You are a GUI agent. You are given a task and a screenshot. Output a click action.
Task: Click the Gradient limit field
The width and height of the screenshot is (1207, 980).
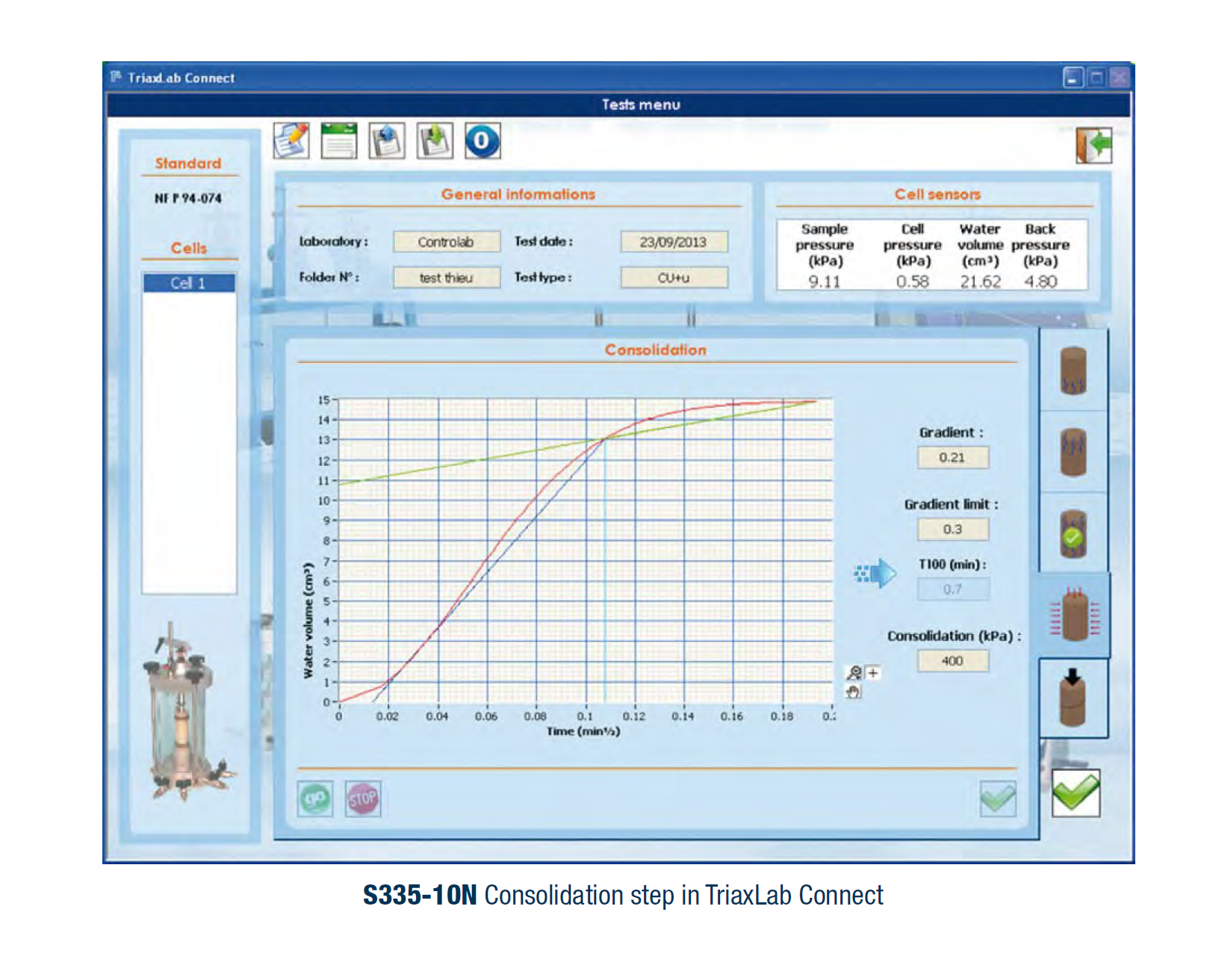click(952, 530)
